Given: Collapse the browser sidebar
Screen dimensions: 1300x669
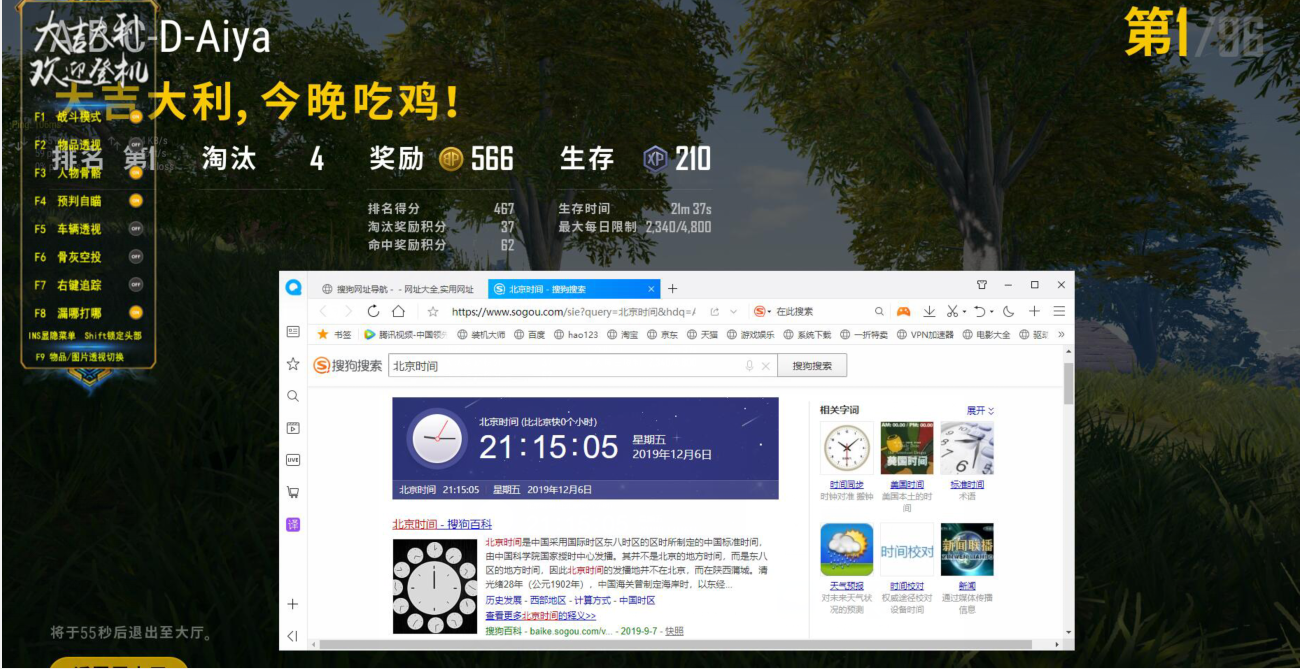Looking at the screenshot, I should (293, 636).
